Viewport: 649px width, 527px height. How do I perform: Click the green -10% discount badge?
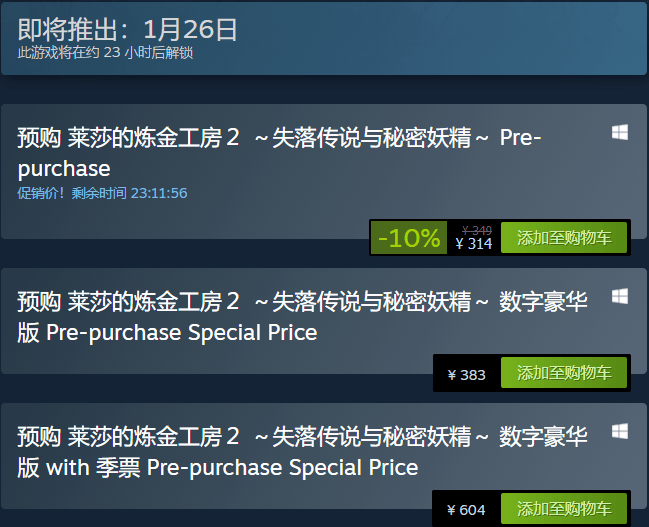(x=409, y=238)
